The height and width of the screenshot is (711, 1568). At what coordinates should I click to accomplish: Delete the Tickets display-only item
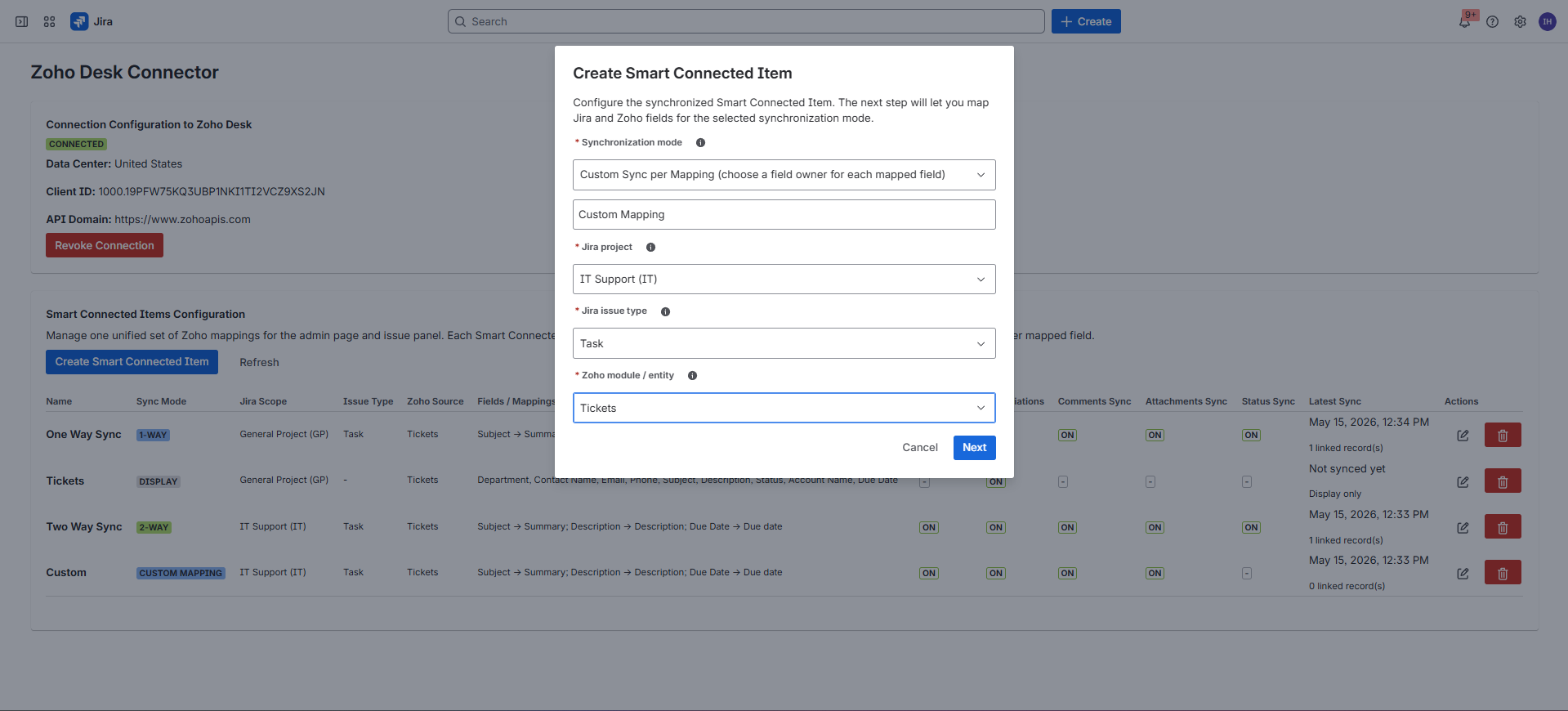tap(1503, 481)
